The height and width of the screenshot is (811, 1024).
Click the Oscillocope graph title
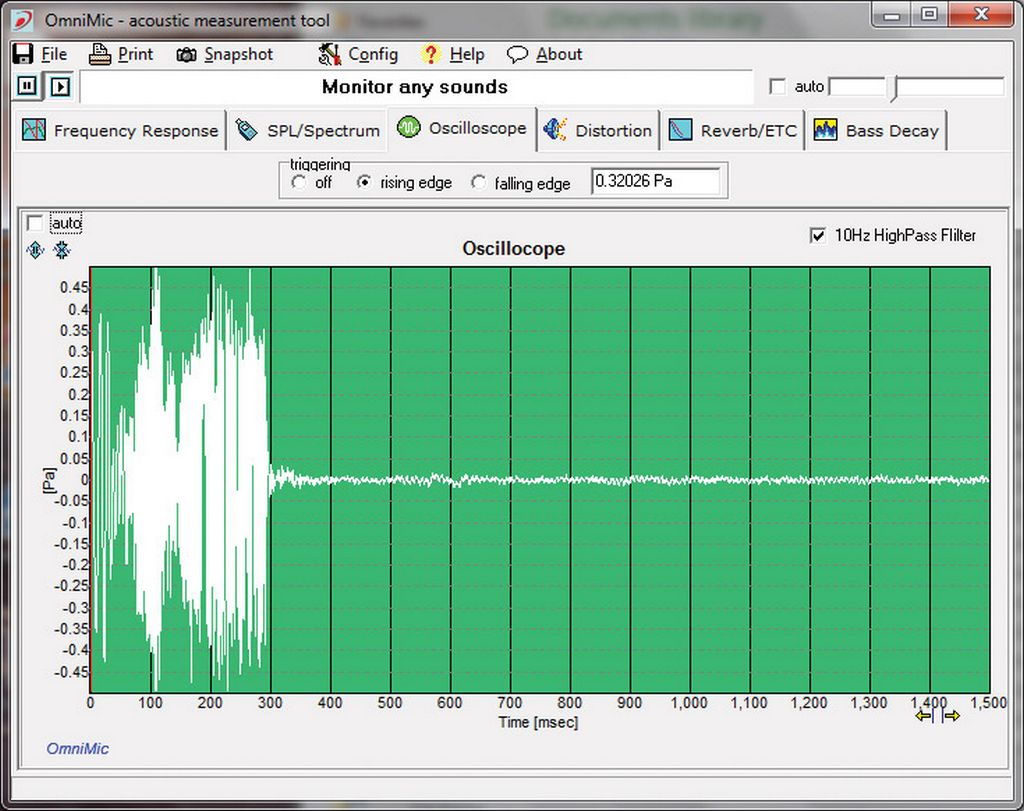click(x=513, y=249)
